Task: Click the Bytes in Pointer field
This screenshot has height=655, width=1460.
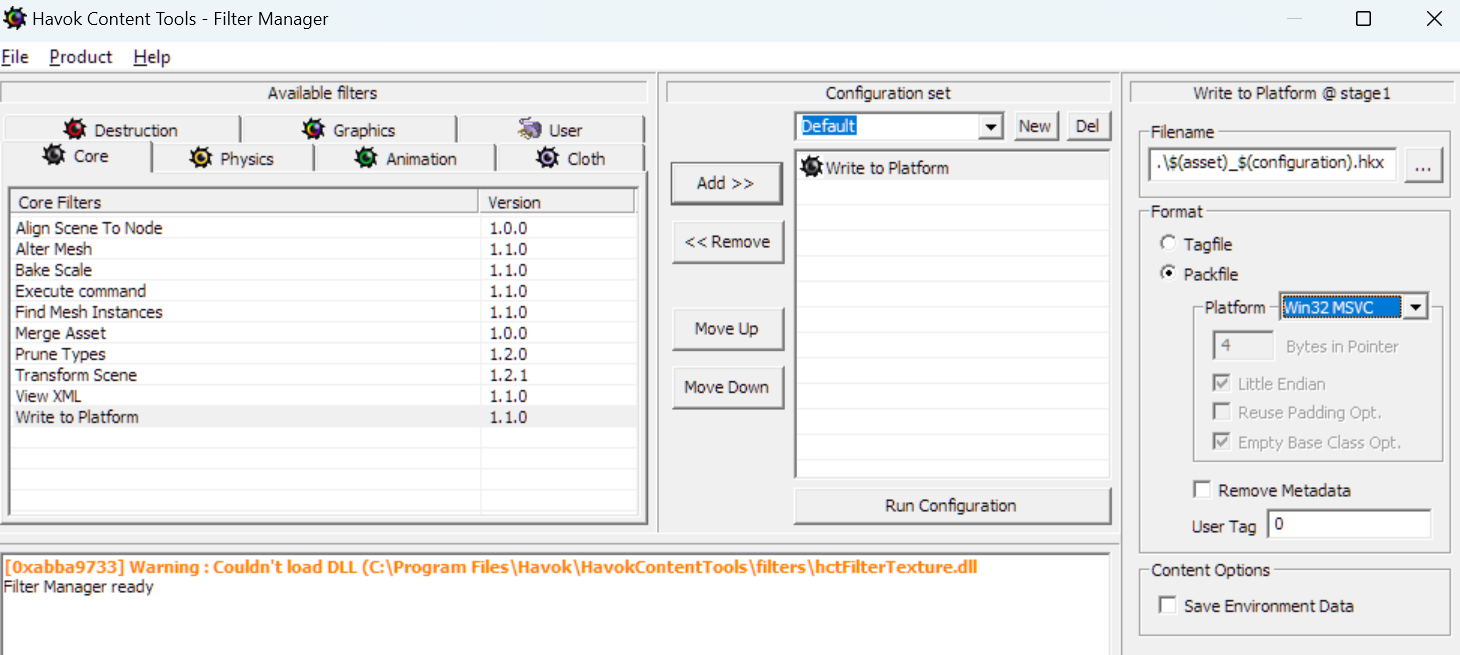Action: click(x=1242, y=346)
